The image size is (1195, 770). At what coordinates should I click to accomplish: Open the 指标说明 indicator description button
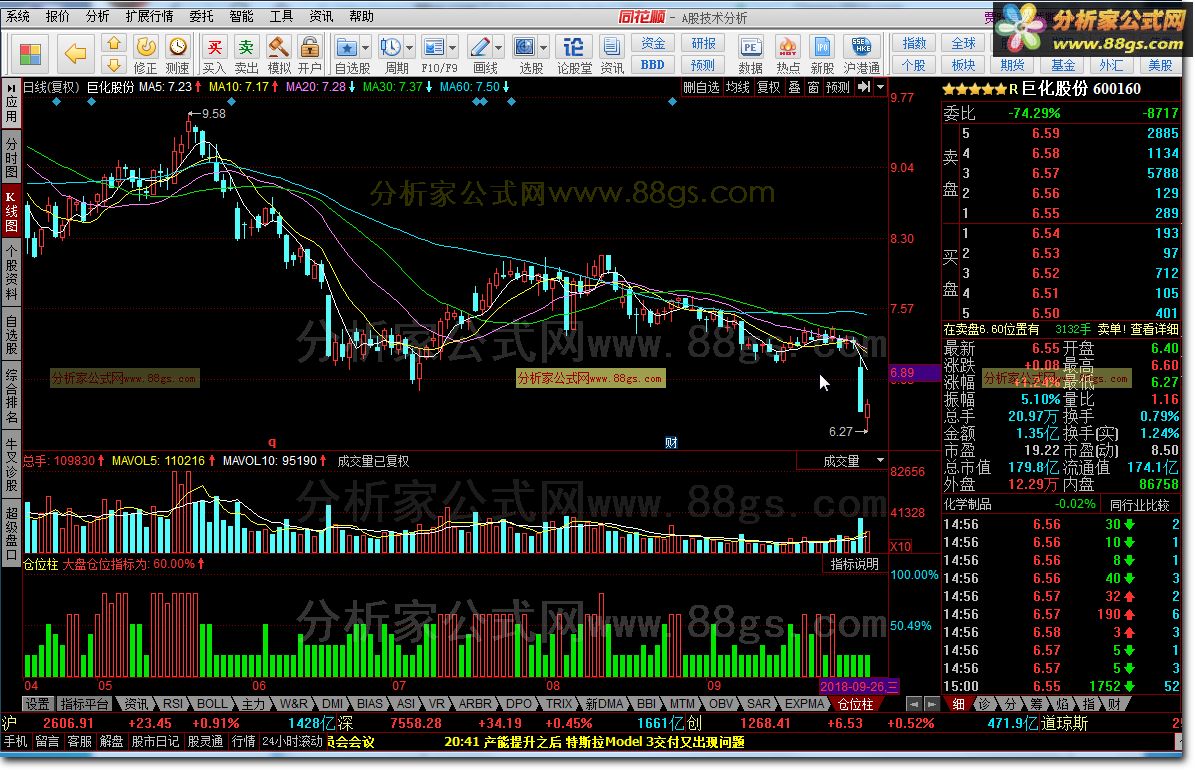pyautogui.click(x=854, y=563)
